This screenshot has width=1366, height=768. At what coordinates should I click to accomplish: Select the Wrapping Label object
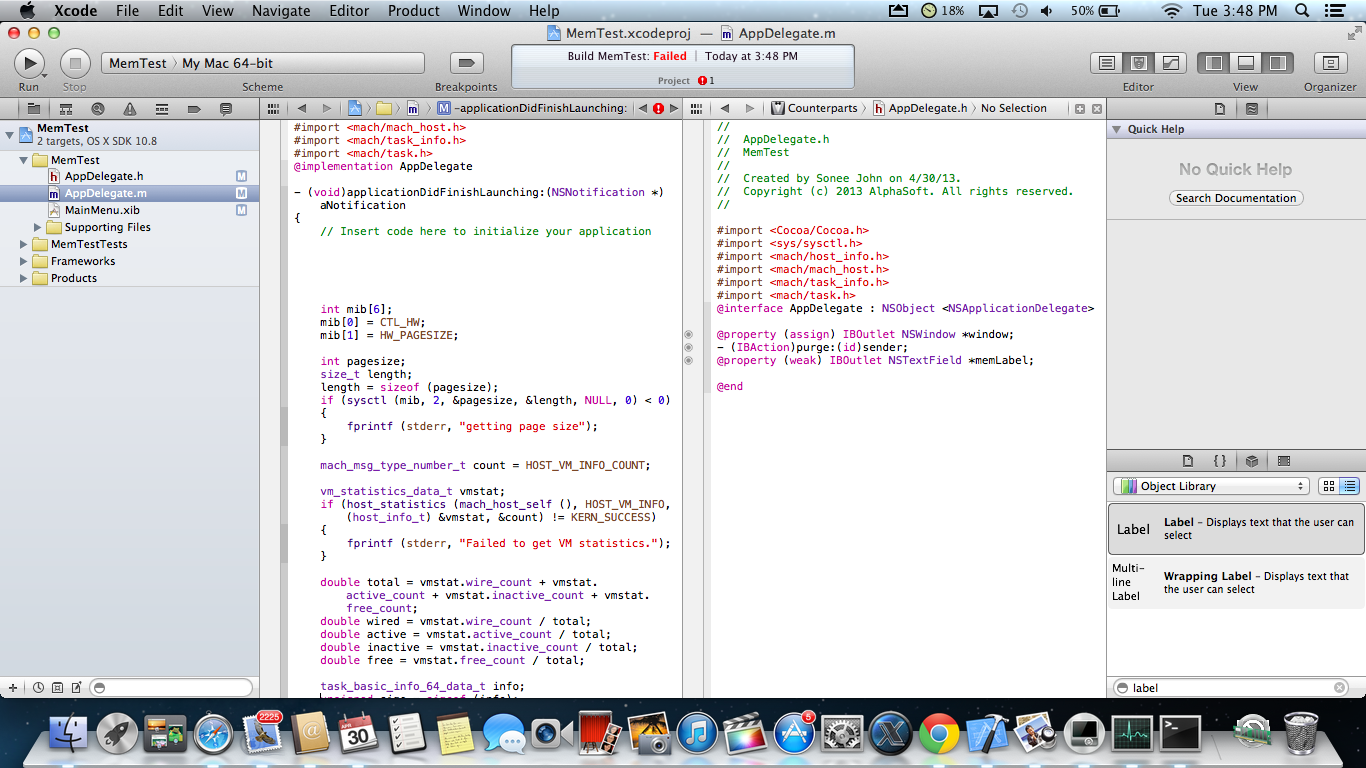click(x=1236, y=582)
